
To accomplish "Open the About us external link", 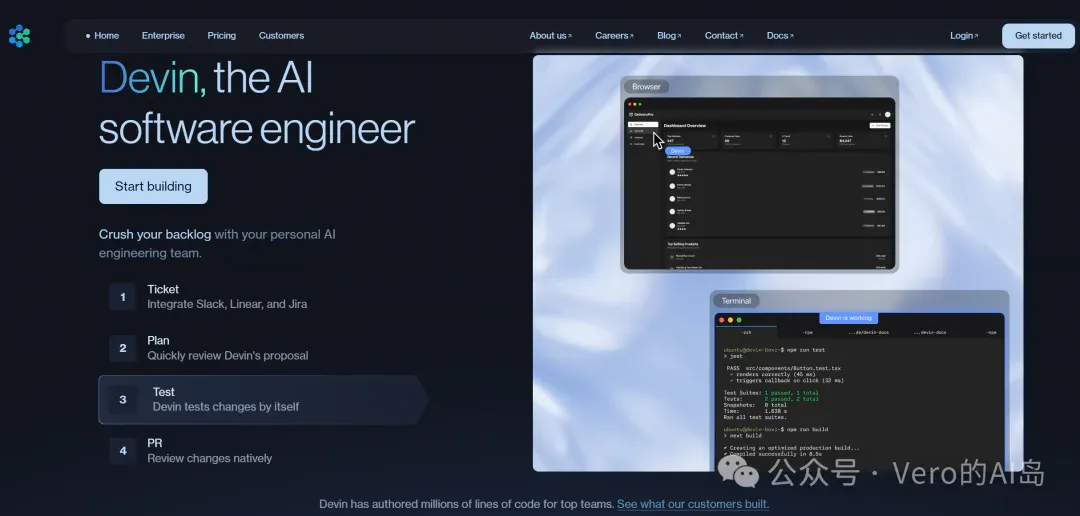I will click(550, 36).
